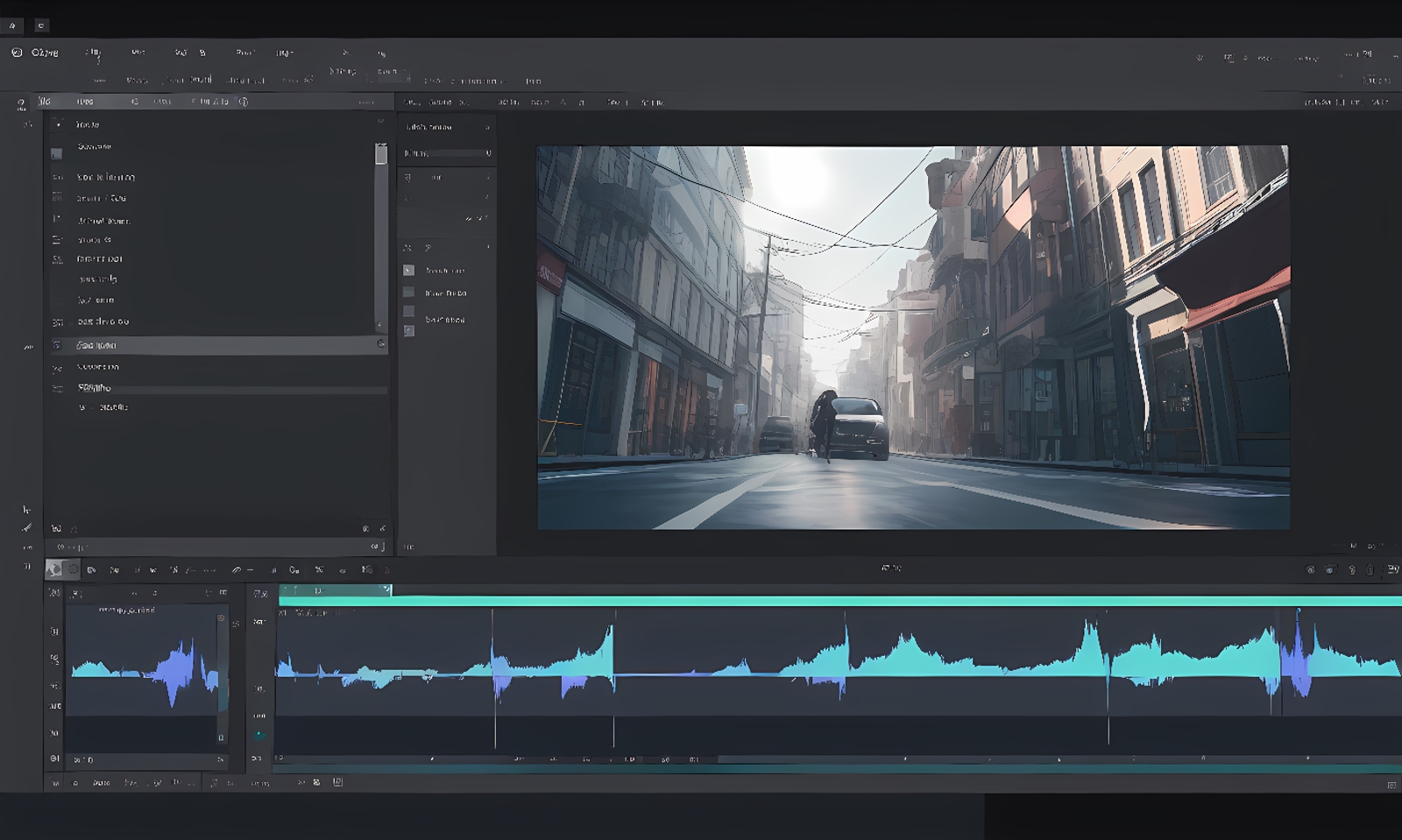
Task: Click the circular icon ending the highlighted list row
Action: (380, 344)
